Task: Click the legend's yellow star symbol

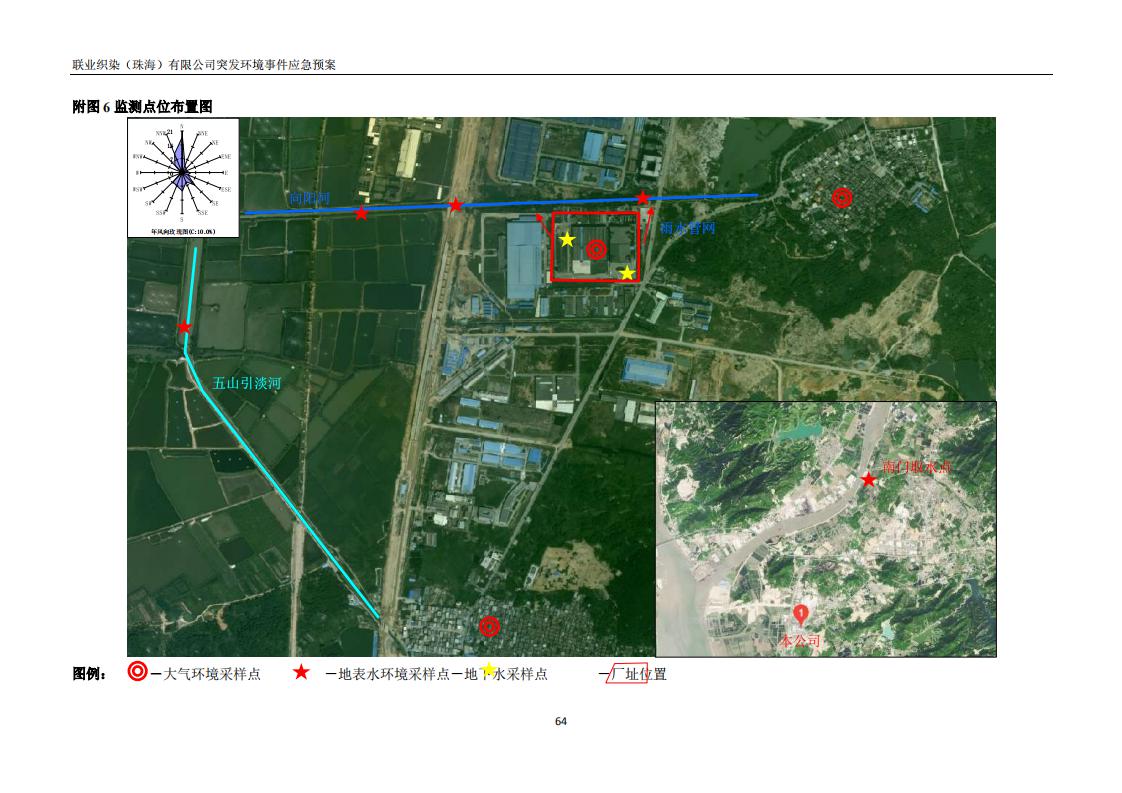Action: [489, 670]
